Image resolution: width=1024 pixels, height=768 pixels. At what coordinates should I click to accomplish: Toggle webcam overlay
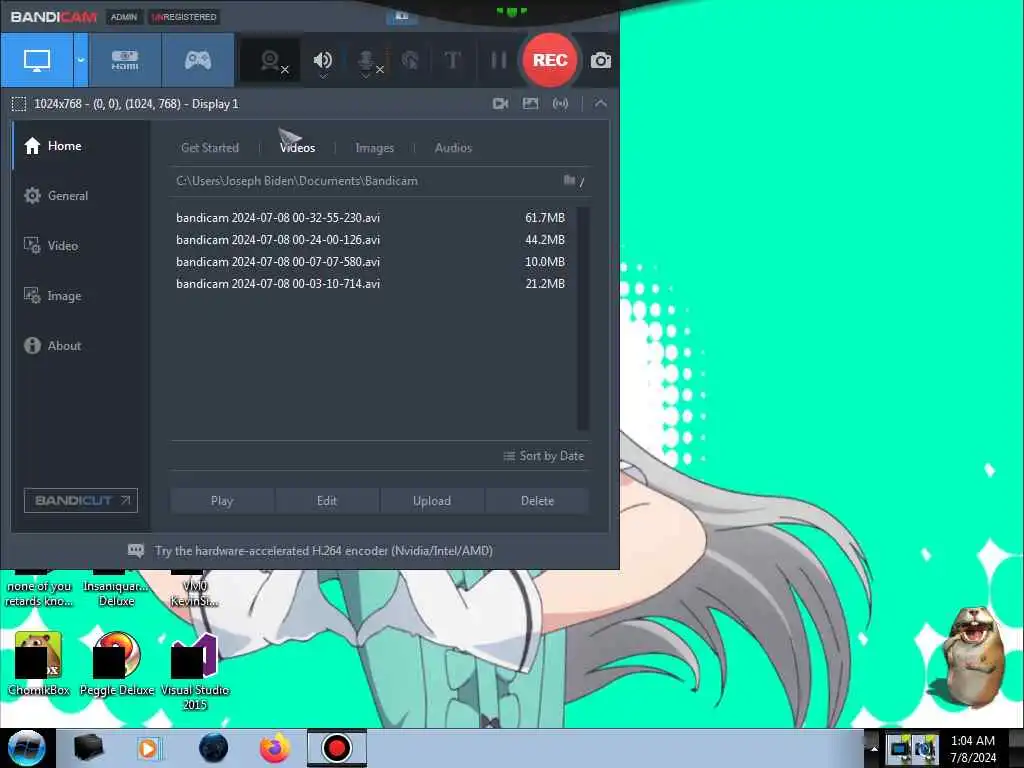pos(270,61)
